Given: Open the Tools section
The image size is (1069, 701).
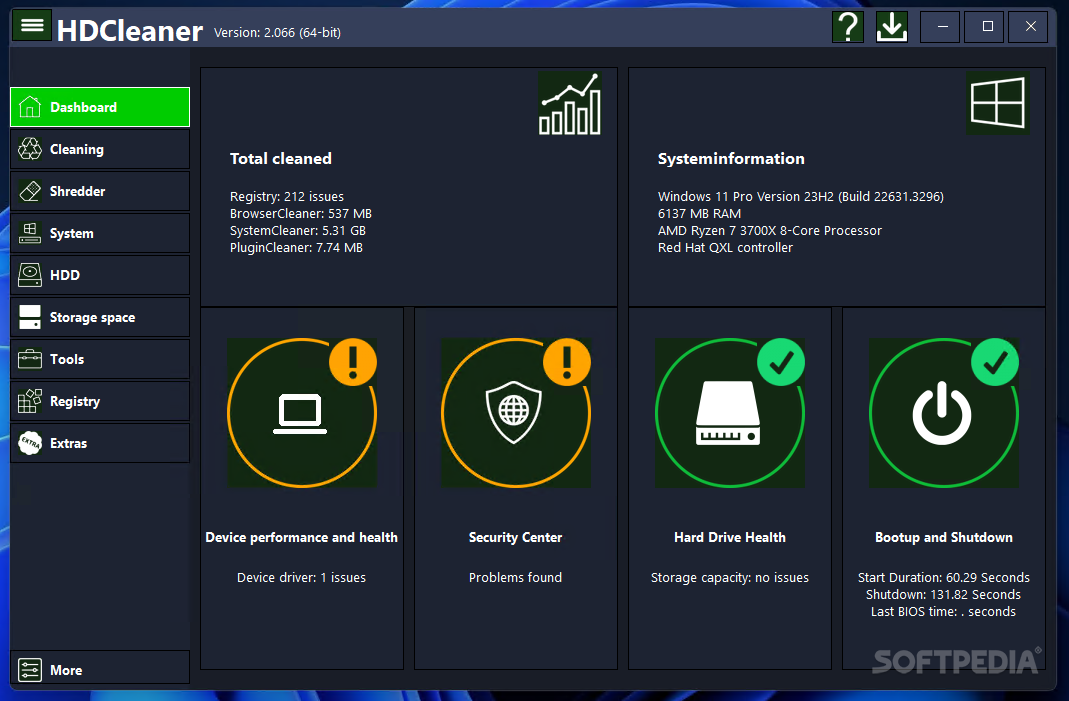Looking at the screenshot, I should tap(100, 359).
